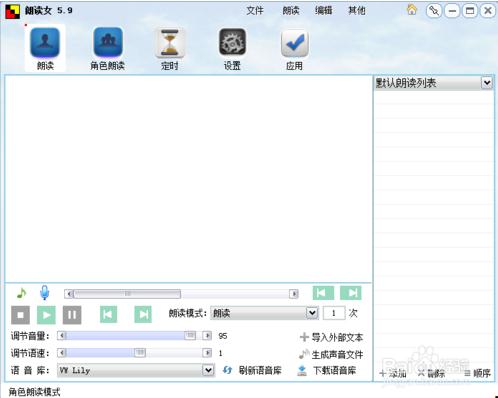Expand the 朗读模式 dropdown
Viewport: 498px width, 398px height.
point(312,313)
